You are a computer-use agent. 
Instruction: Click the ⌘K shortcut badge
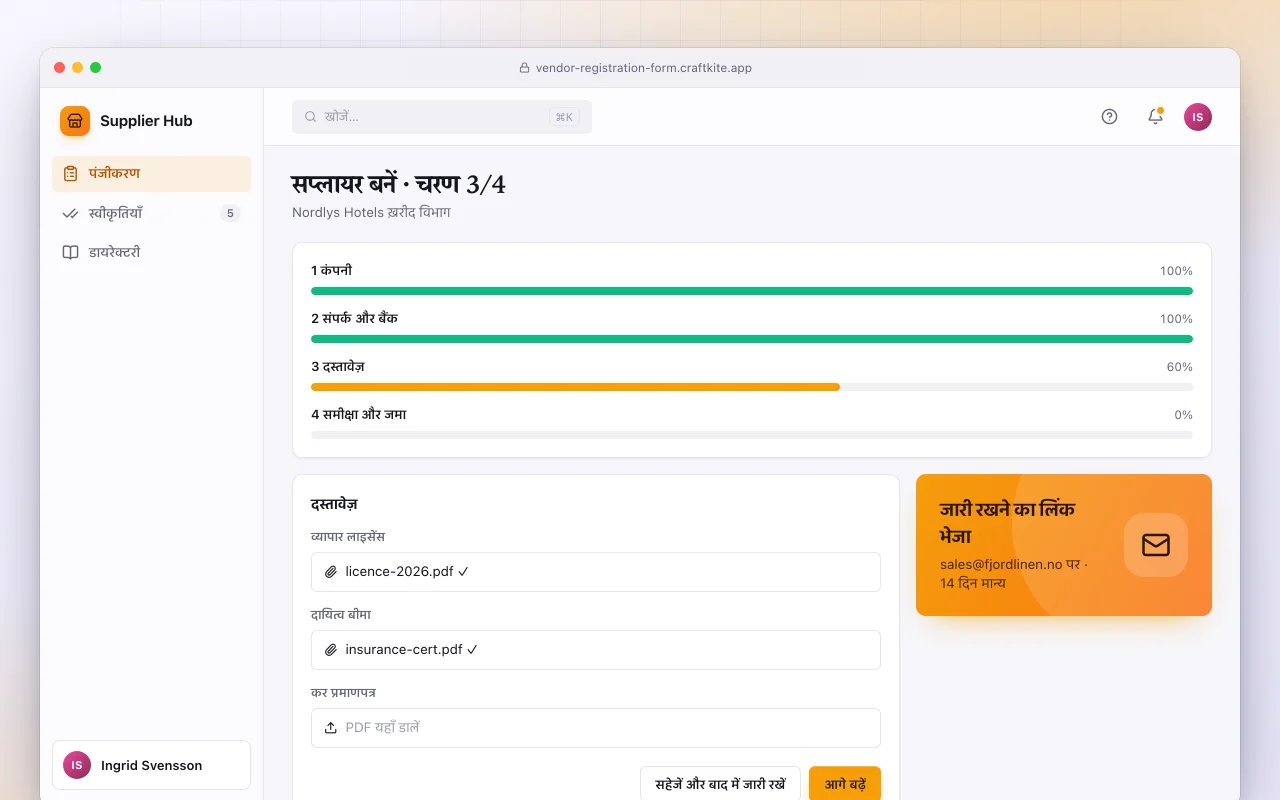[x=564, y=117]
